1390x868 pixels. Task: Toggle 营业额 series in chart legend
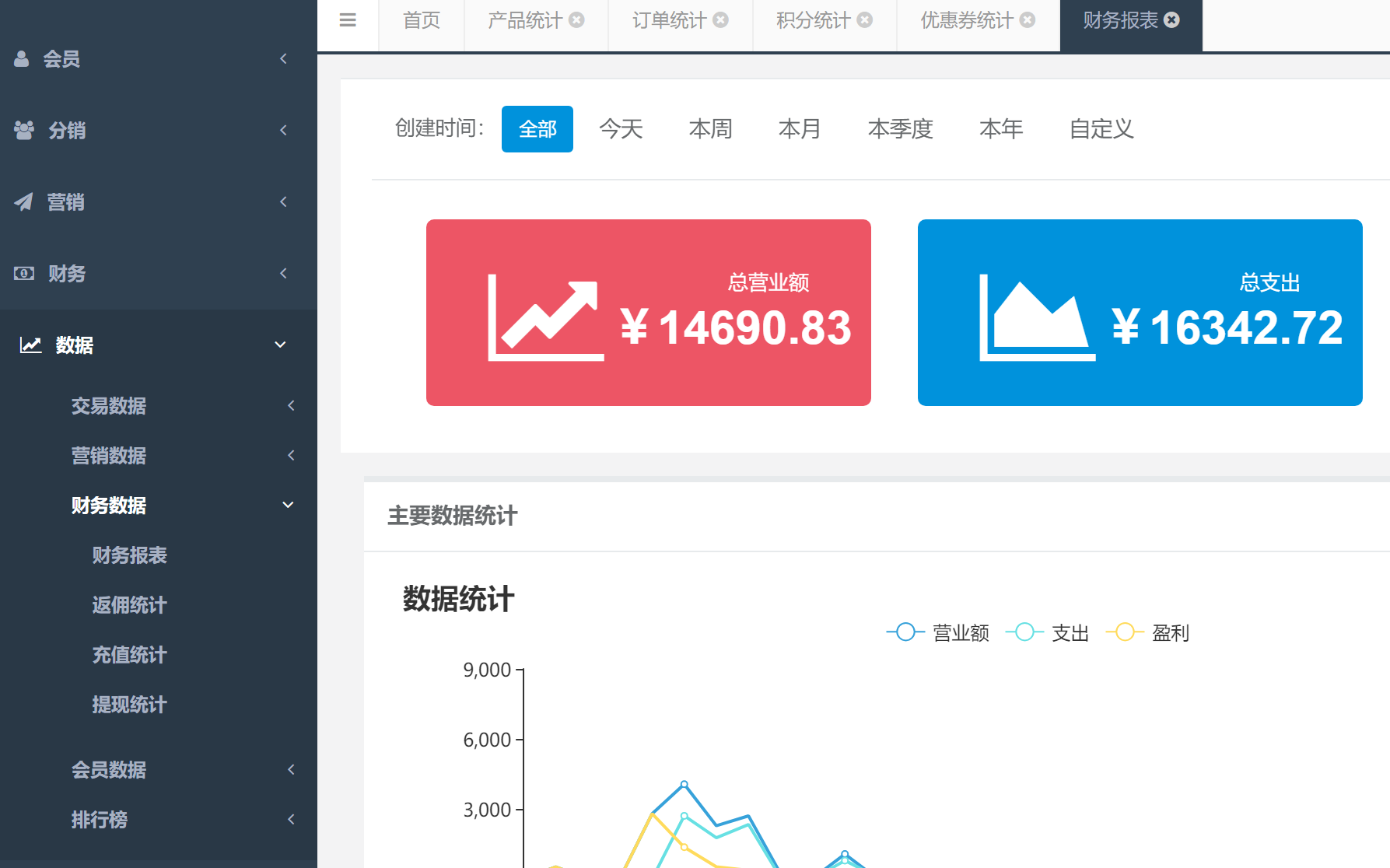pos(938,633)
